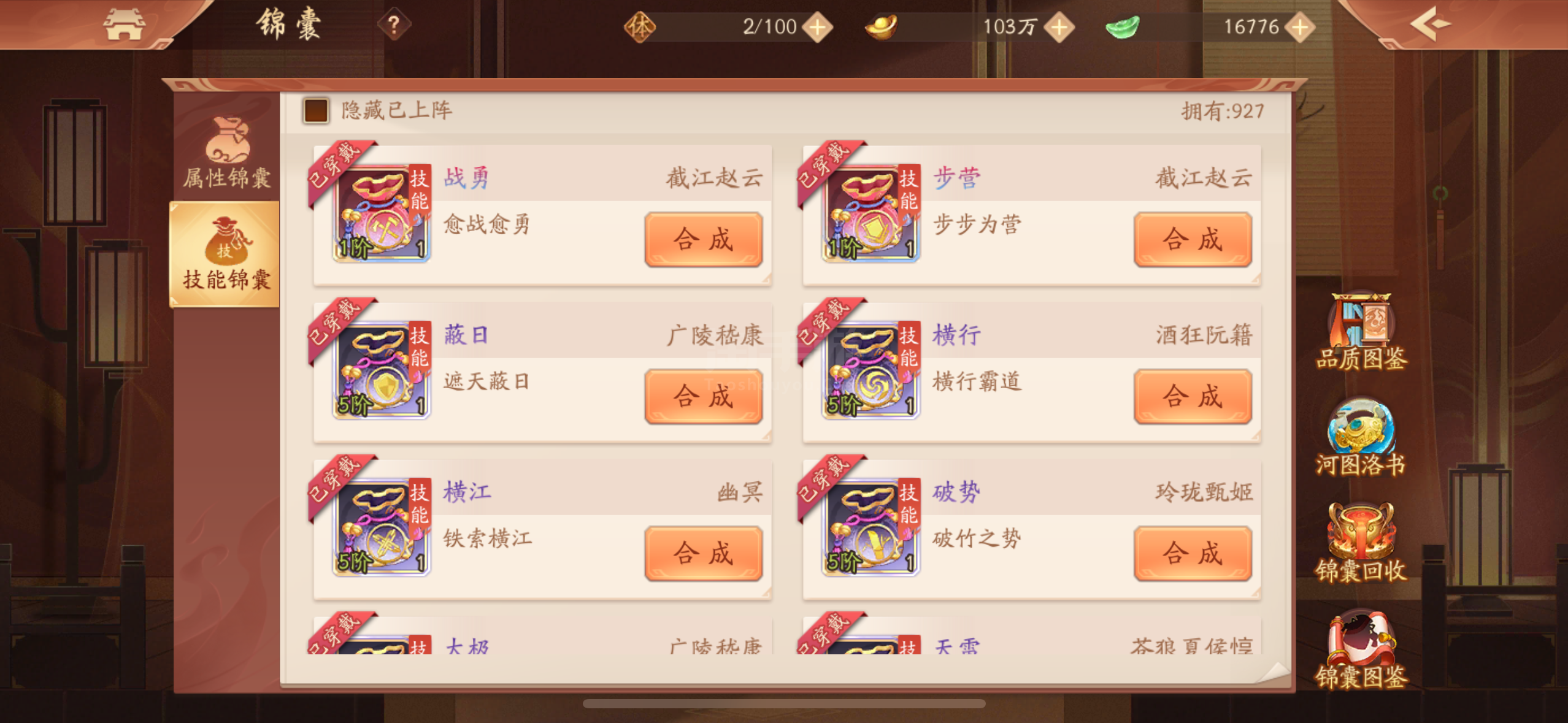Open the 品质图鉴 quality catalog icon
Image resolution: width=1568 pixels, height=723 pixels.
tap(1361, 331)
